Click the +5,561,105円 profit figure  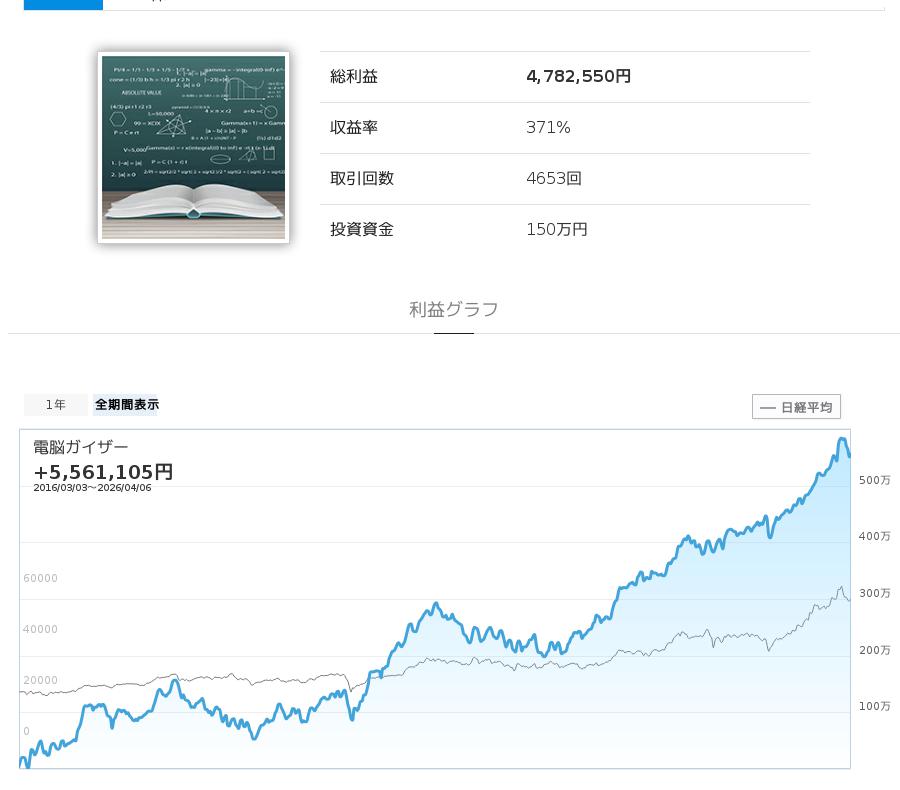[x=103, y=471]
